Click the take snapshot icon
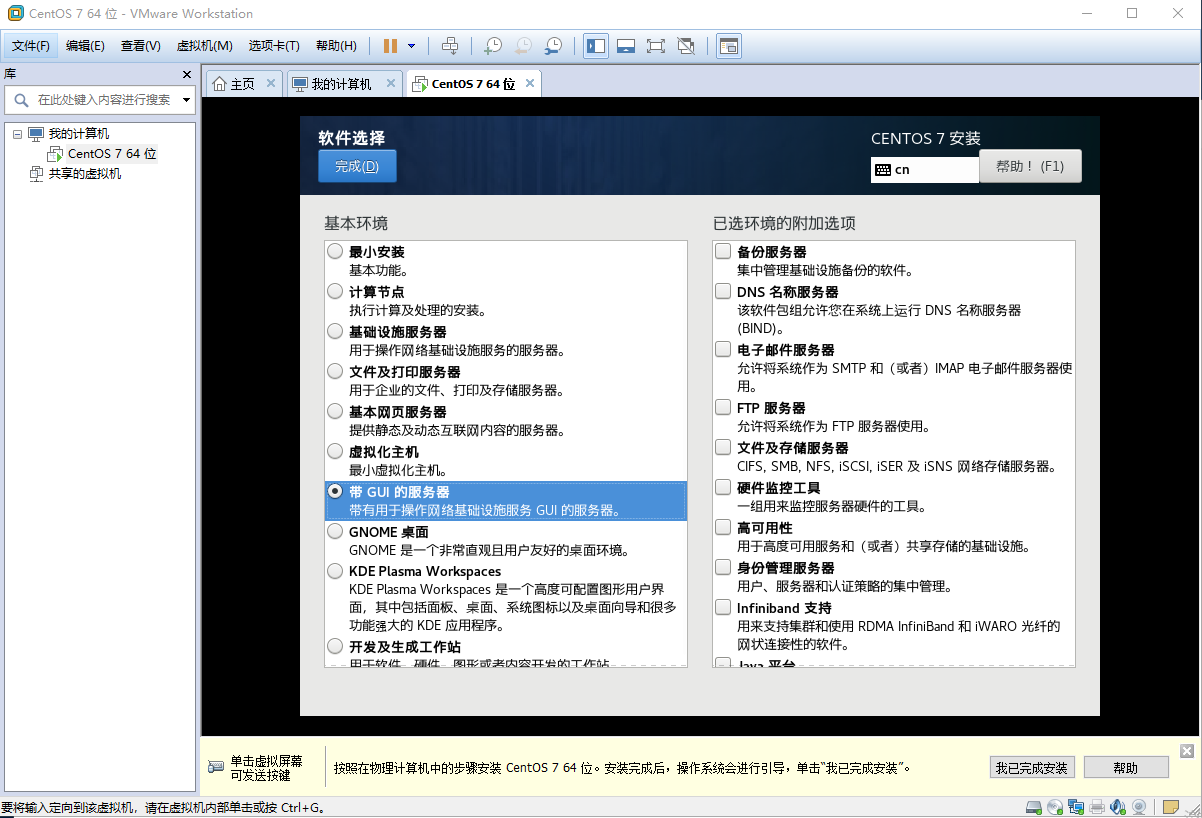Viewport: 1202px width, 818px height. 493,46
